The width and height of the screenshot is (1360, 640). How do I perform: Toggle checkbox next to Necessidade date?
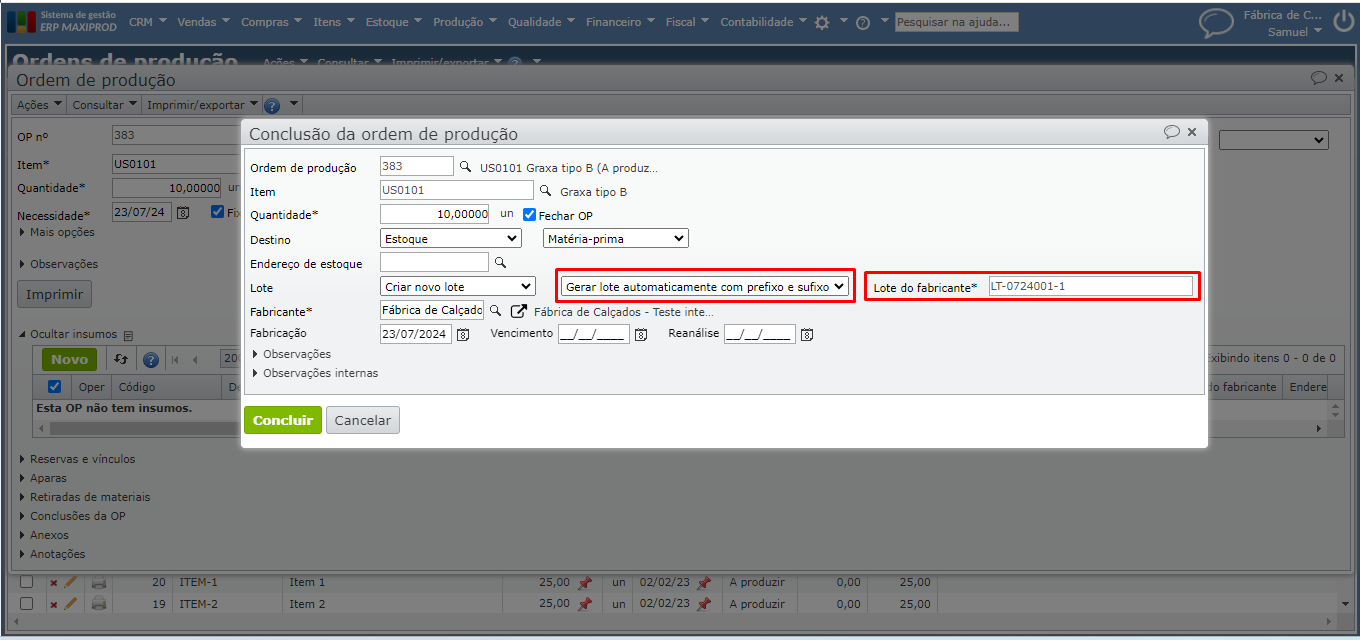217,211
